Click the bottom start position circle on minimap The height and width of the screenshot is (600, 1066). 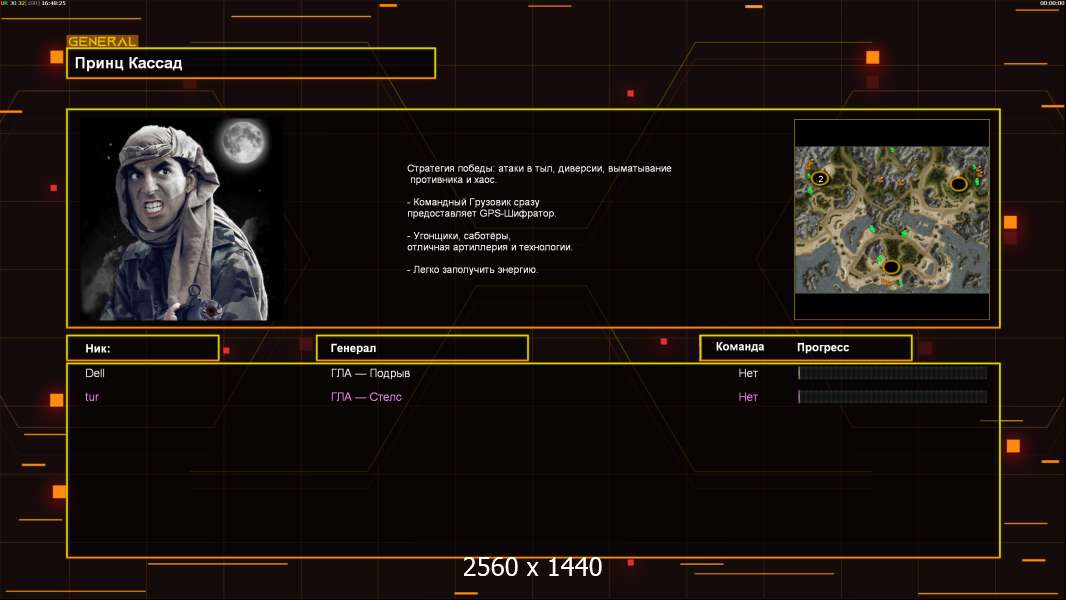pos(890,266)
